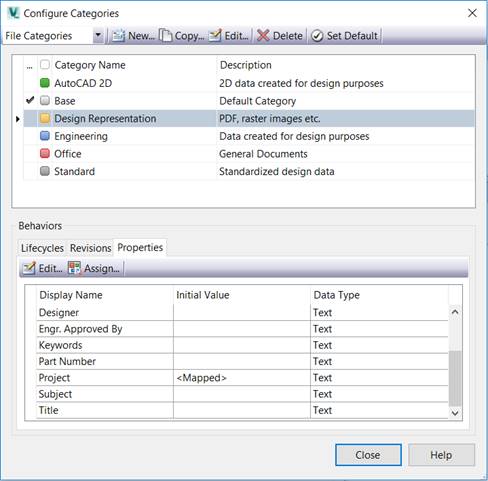
Task: Select the red Office category swatch
Action: (45, 153)
